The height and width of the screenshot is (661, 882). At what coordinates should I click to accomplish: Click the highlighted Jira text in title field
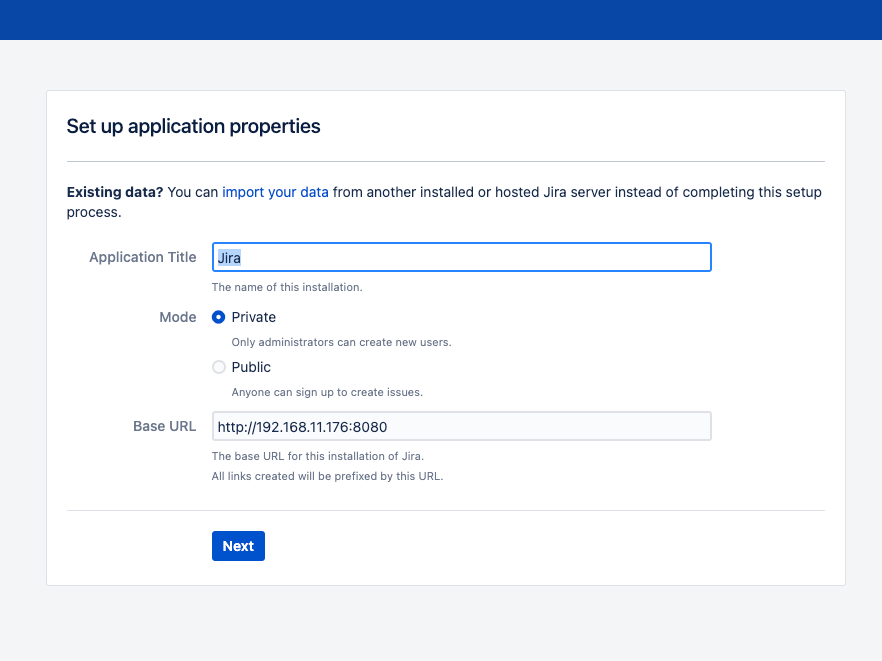(229, 258)
